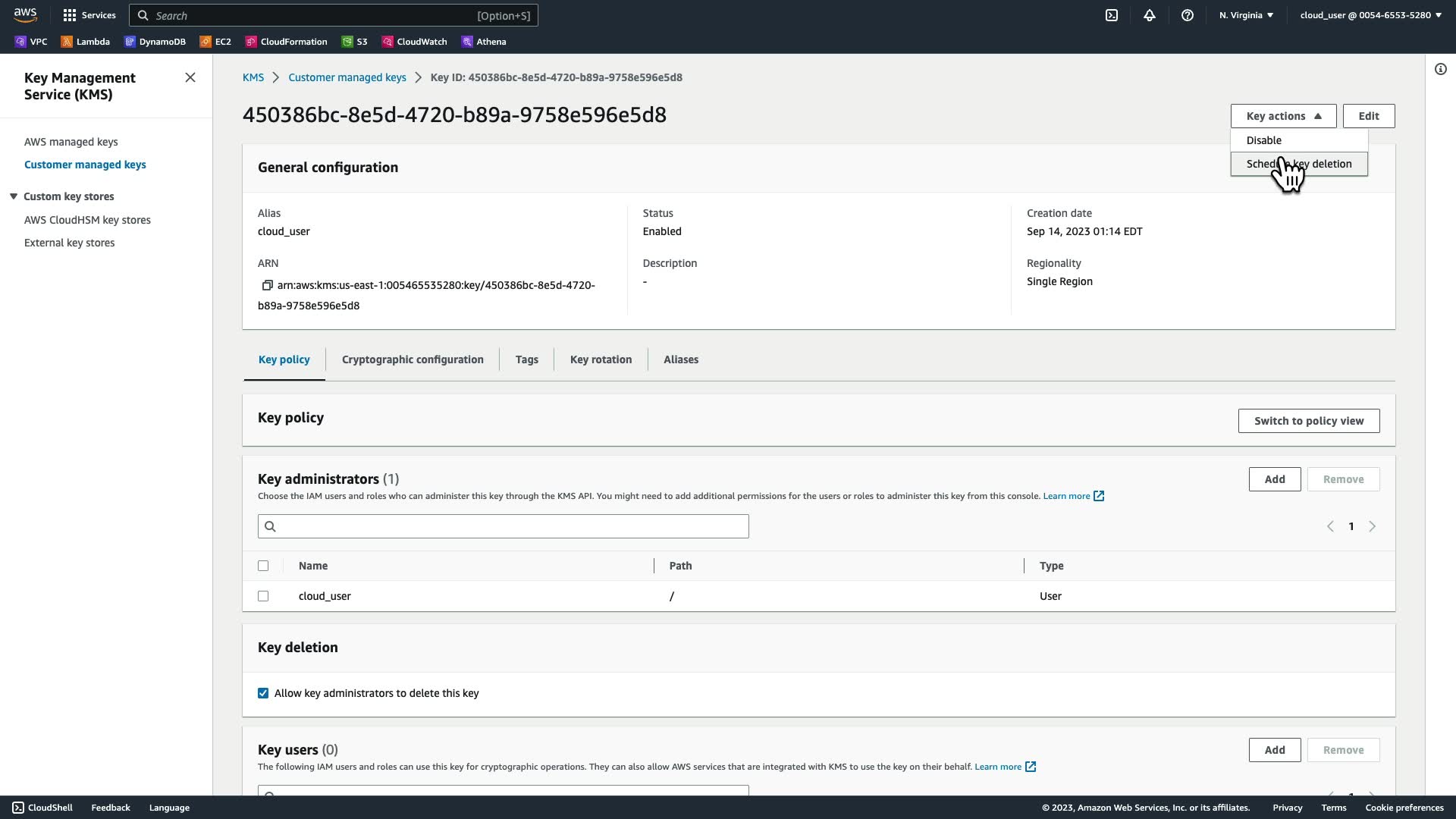Switch to the Key rotation tab
The width and height of the screenshot is (1456, 819).
[x=601, y=359]
